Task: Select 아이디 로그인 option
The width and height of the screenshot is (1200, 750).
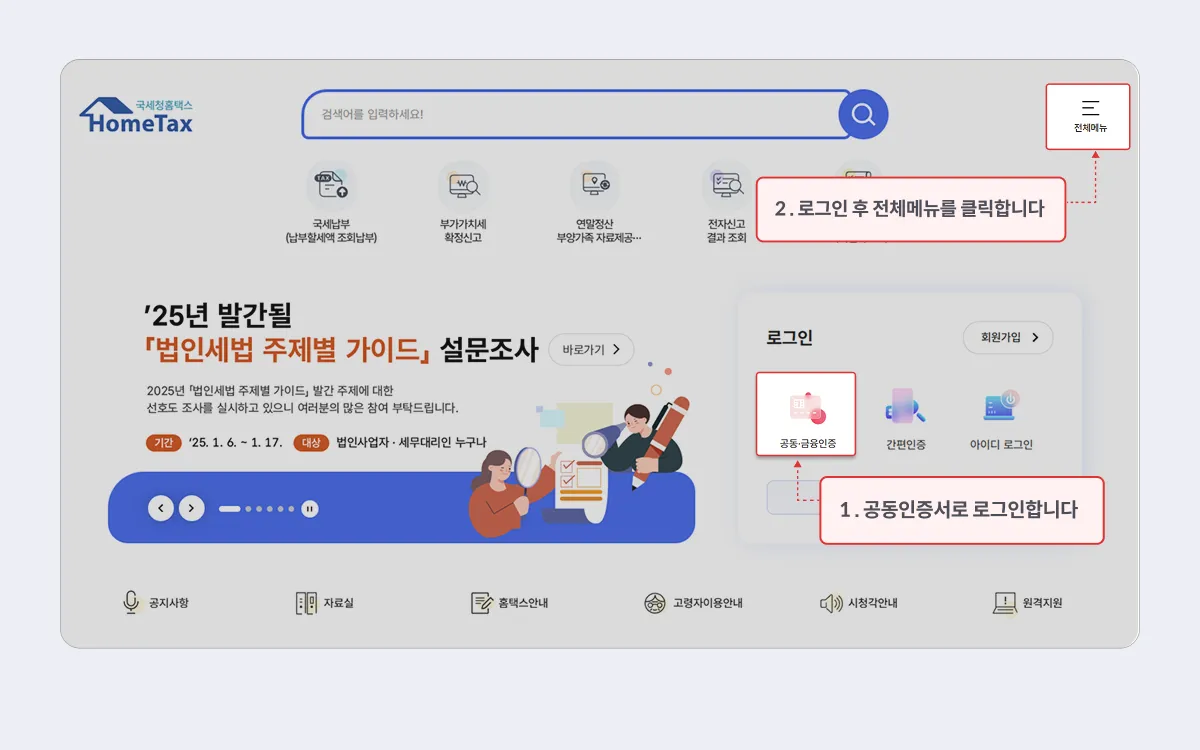Action: coord(1001,418)
